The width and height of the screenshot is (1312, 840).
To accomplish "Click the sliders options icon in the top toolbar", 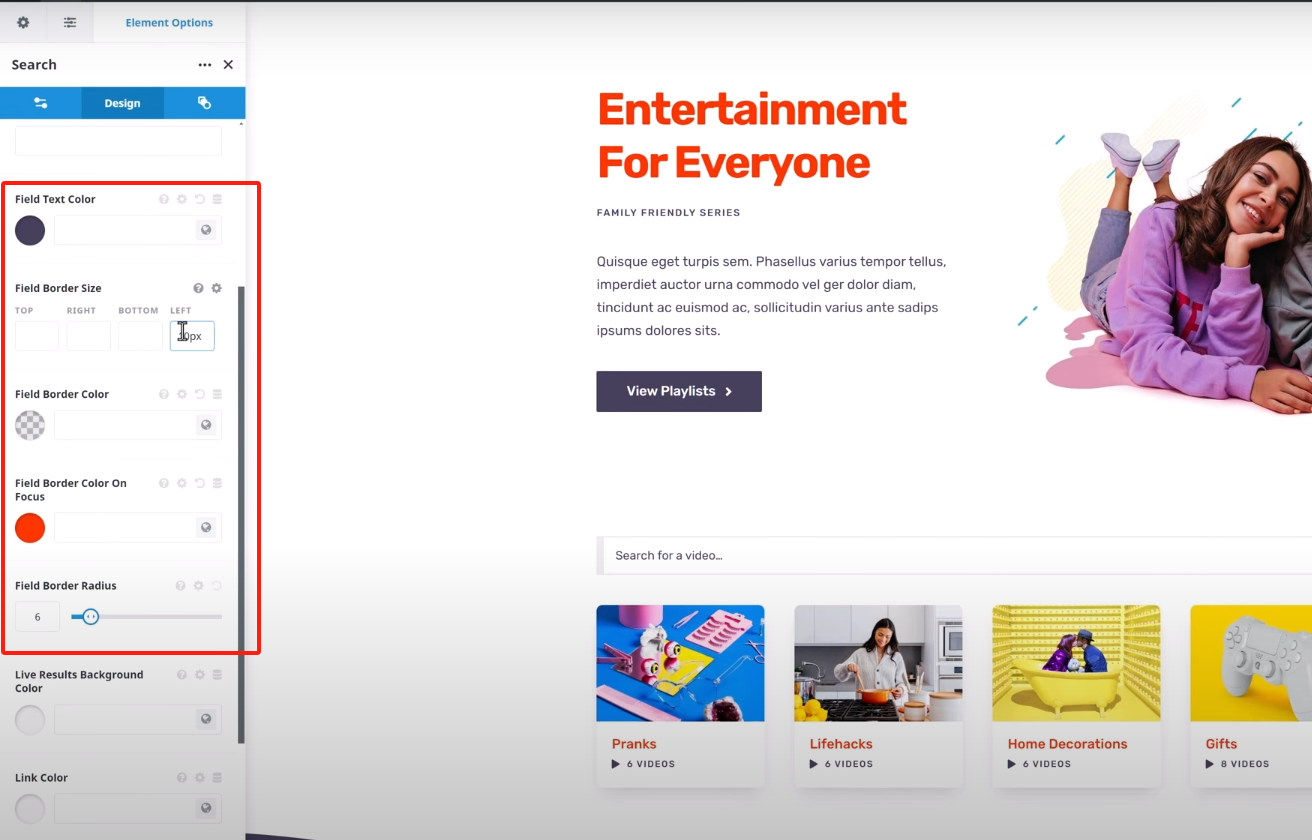I will pos(69,22).
